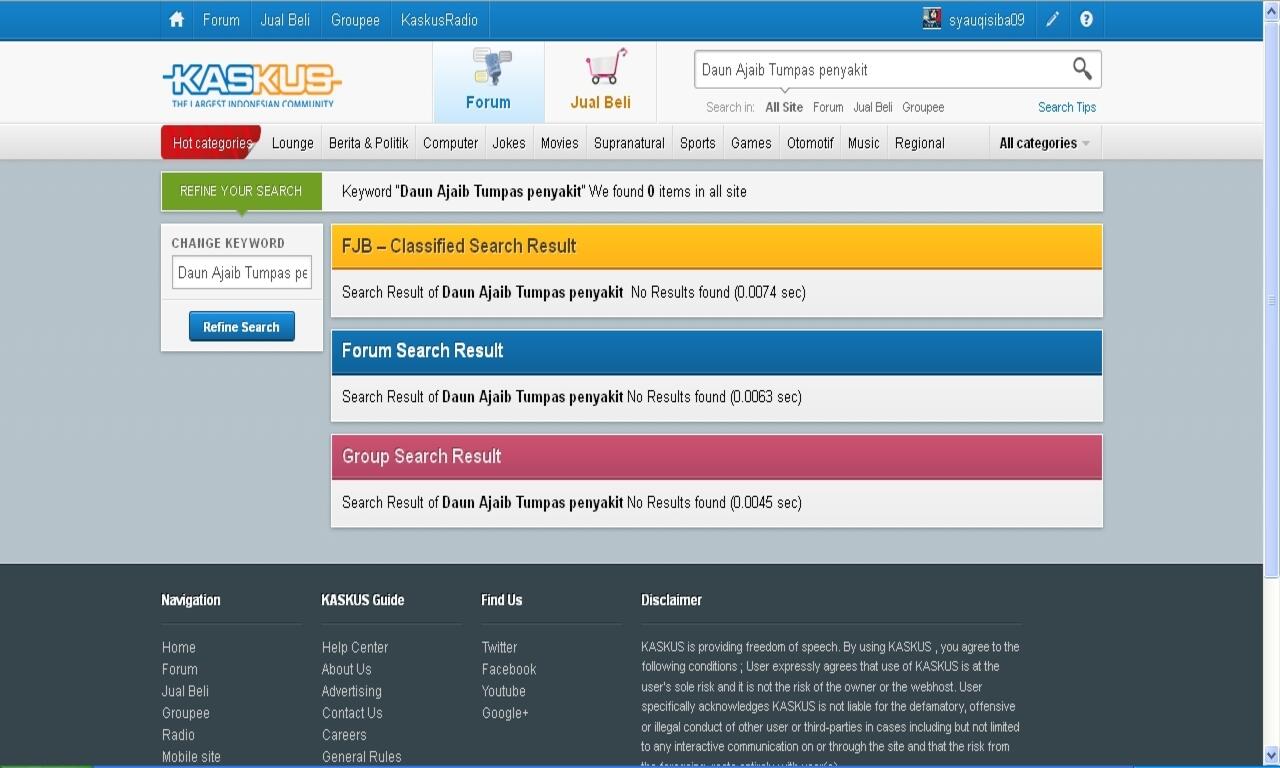The image size is (1280, 768).
Task: Open Home link in footer Navigation
Action: pos(179,647)
